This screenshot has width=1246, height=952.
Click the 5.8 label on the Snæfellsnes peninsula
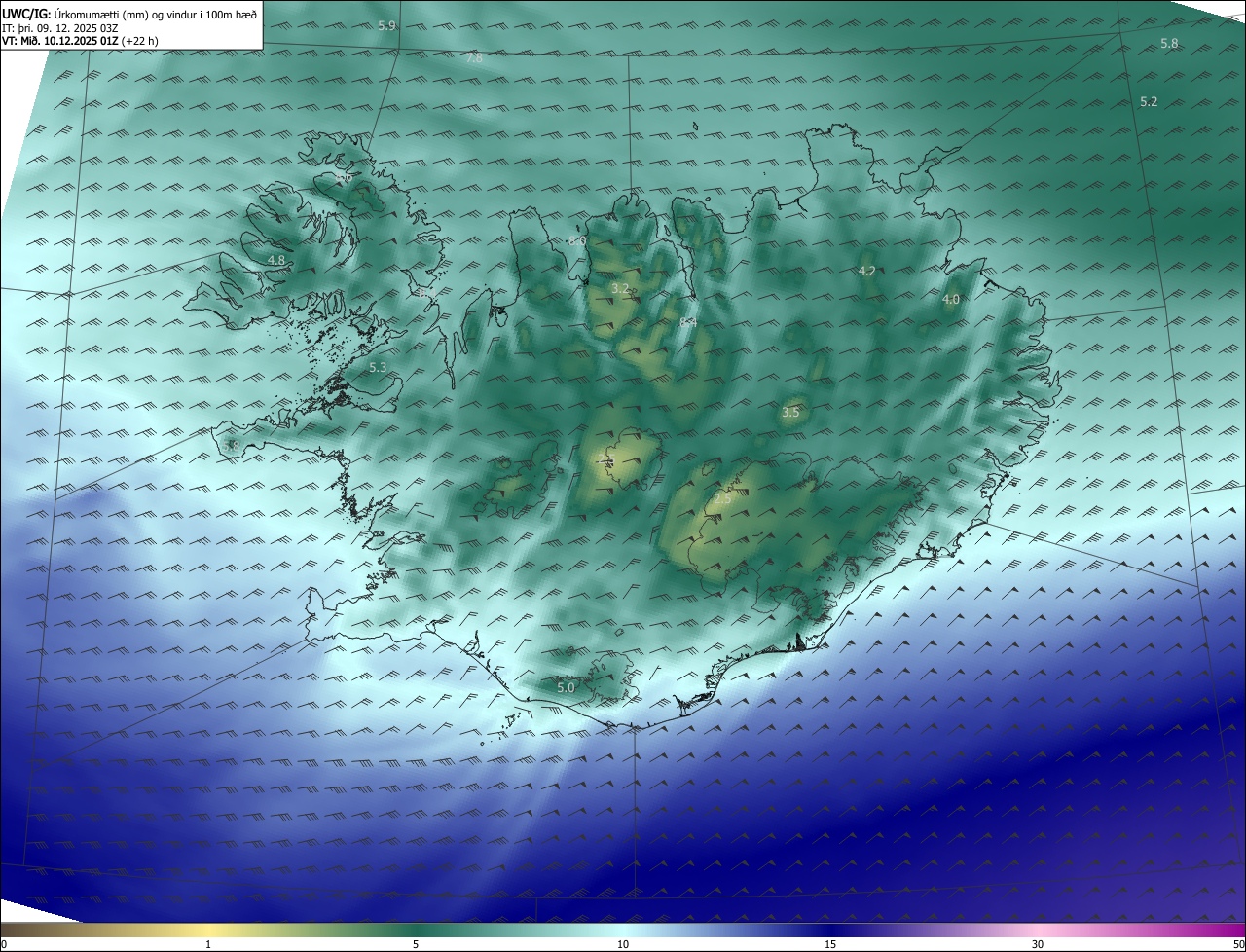point(231,446)
